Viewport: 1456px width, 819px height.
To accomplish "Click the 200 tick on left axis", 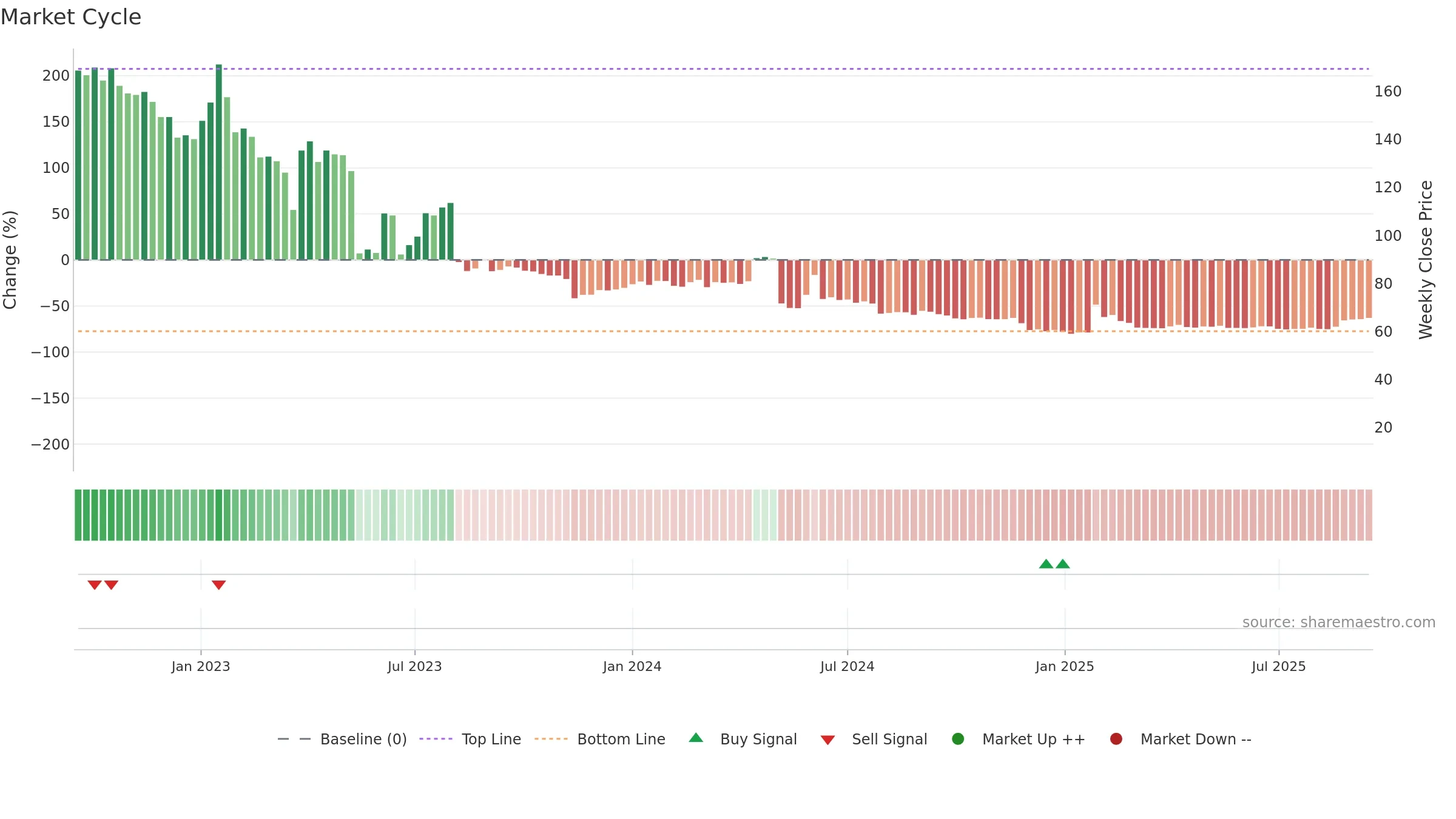I will pyautogui.click(x=56, y=76).
